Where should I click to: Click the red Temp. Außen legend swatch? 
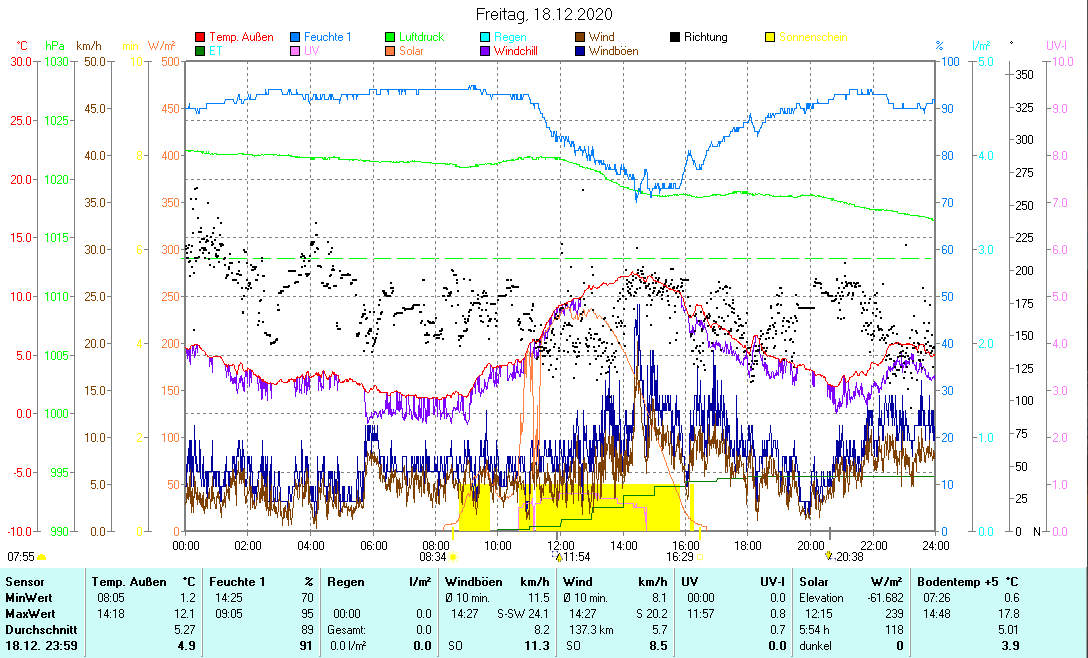[x=200, y=37]
